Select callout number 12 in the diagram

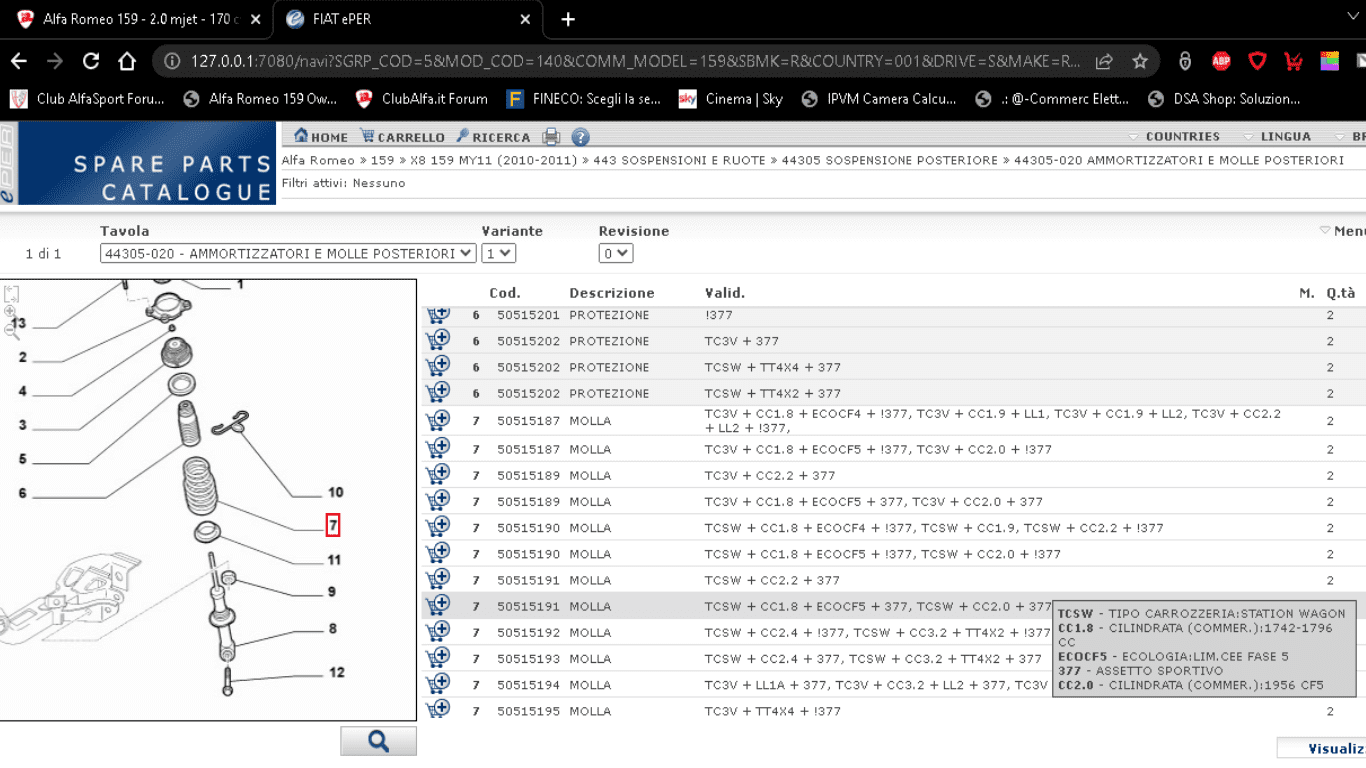[x=337, y=672]
